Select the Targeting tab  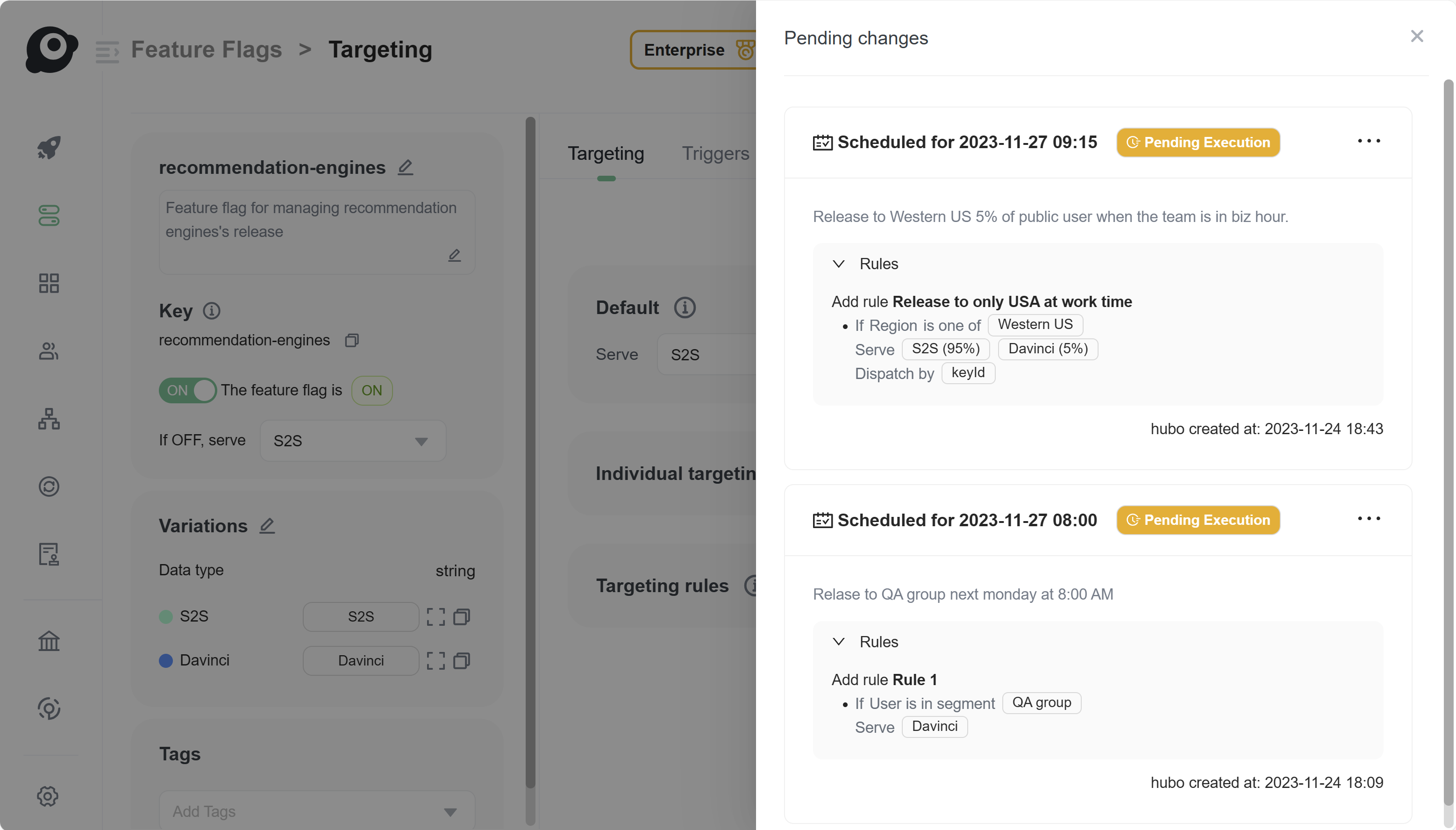point(606,153)
